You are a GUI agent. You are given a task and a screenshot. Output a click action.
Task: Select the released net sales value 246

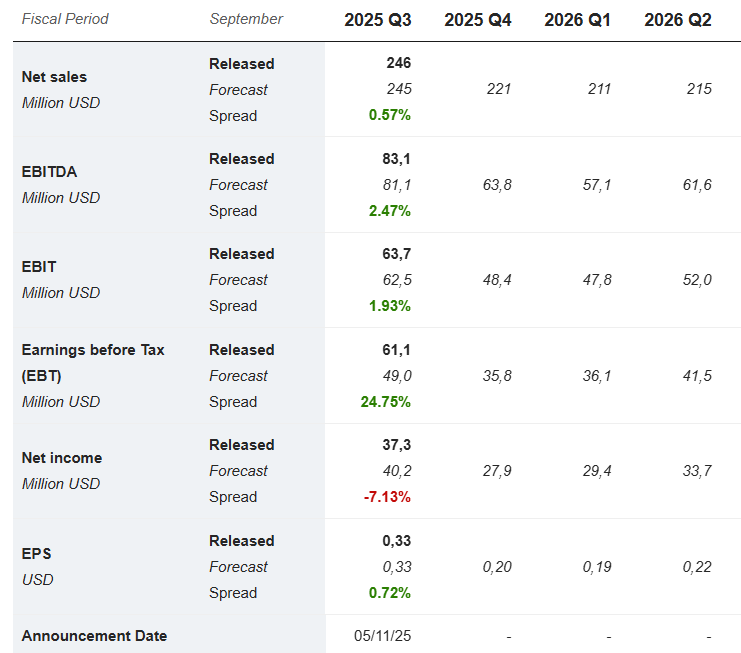398,63
